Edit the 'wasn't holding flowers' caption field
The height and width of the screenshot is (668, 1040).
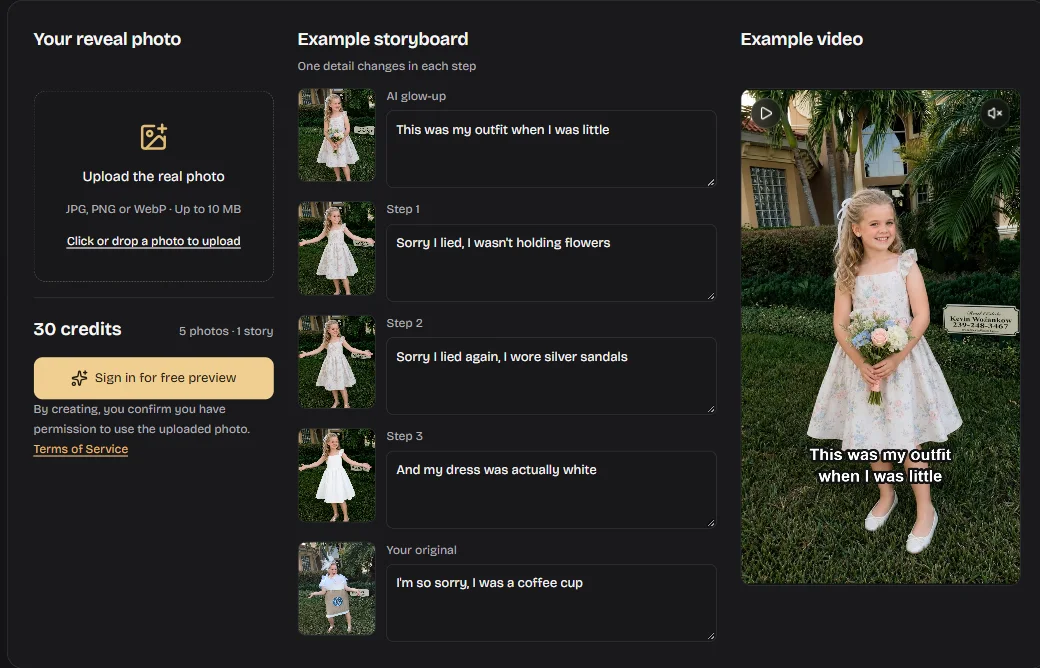pos(551,263)
